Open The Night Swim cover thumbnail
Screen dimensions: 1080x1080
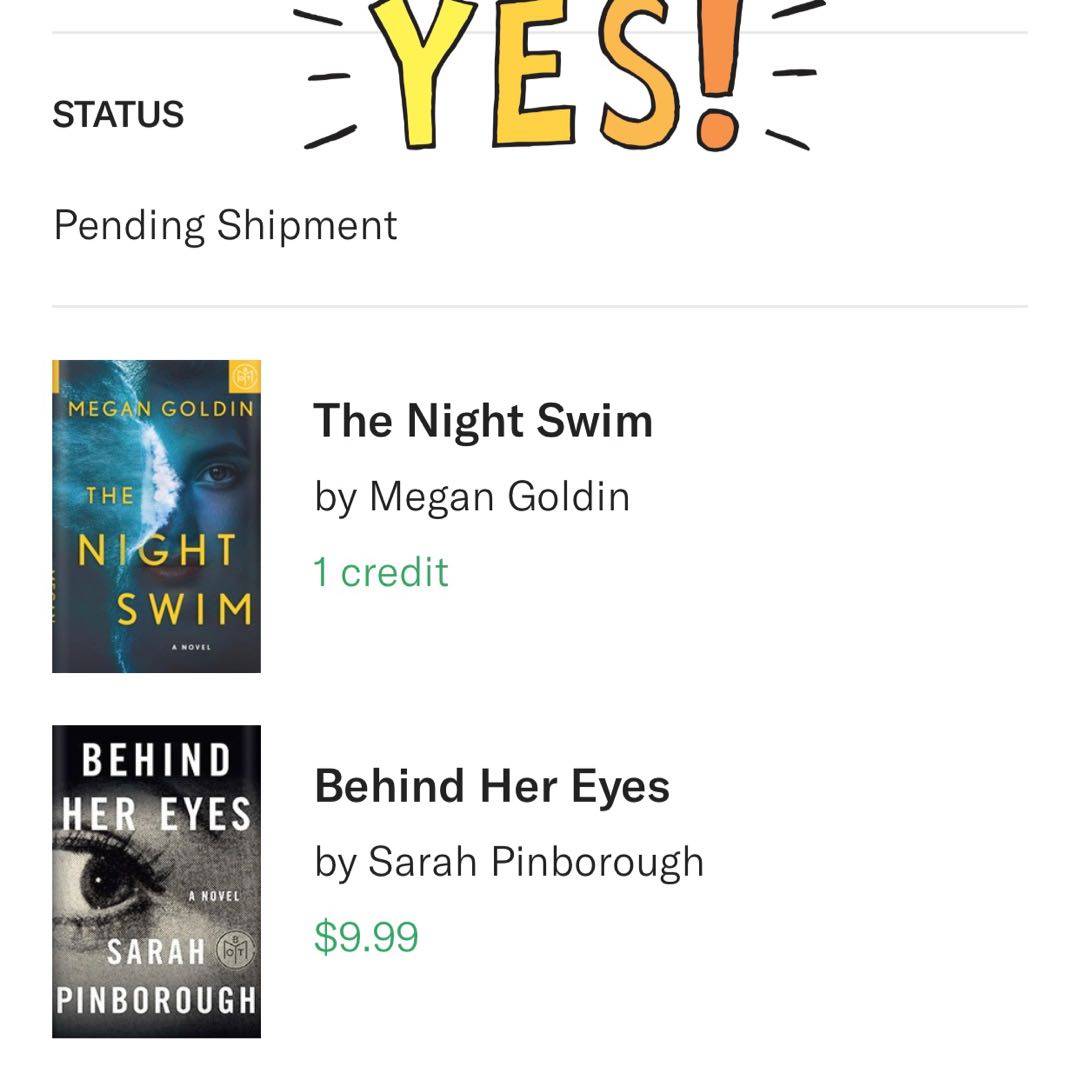tap(156, 516)
